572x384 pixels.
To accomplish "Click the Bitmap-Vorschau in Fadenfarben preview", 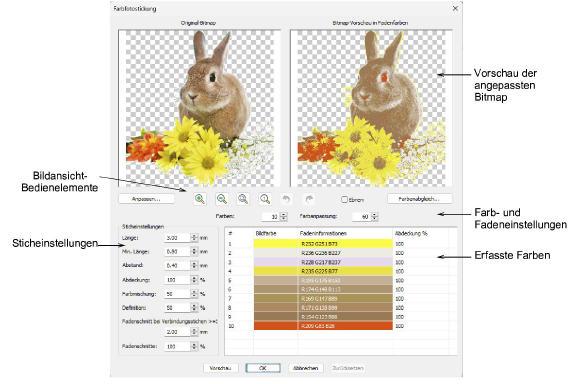I will pos(371,108).
